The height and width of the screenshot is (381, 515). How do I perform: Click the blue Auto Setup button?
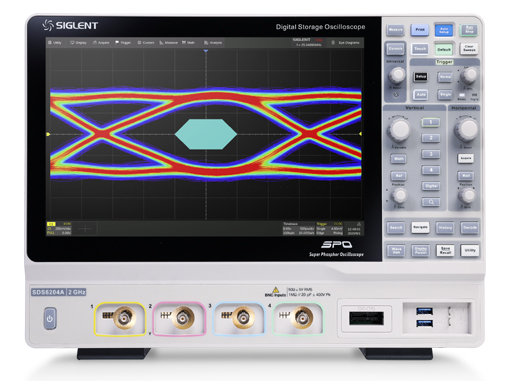tap(444, 30)
